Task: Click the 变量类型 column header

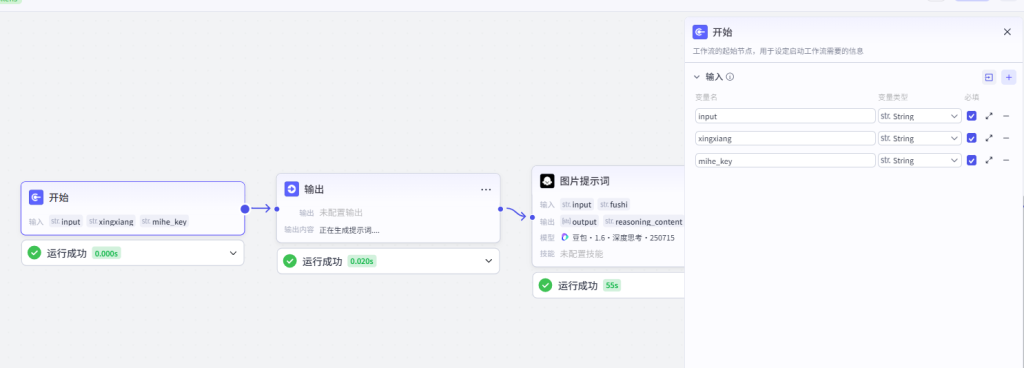Action: (893, 97)
